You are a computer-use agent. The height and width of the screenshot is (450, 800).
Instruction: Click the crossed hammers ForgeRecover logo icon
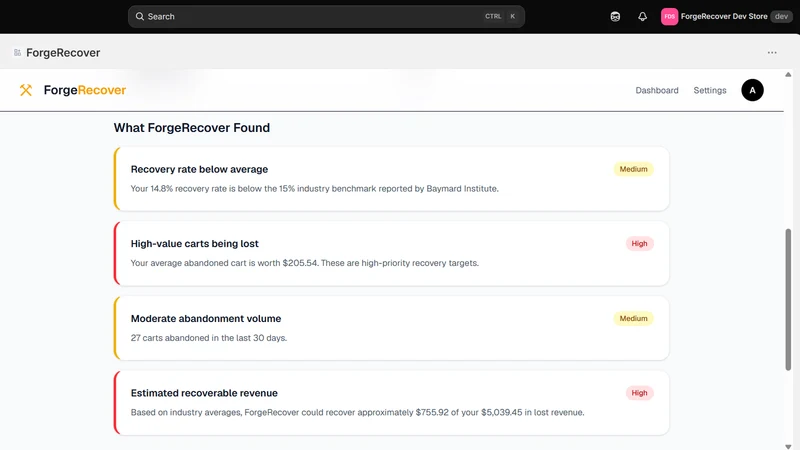tap(26, 90)
